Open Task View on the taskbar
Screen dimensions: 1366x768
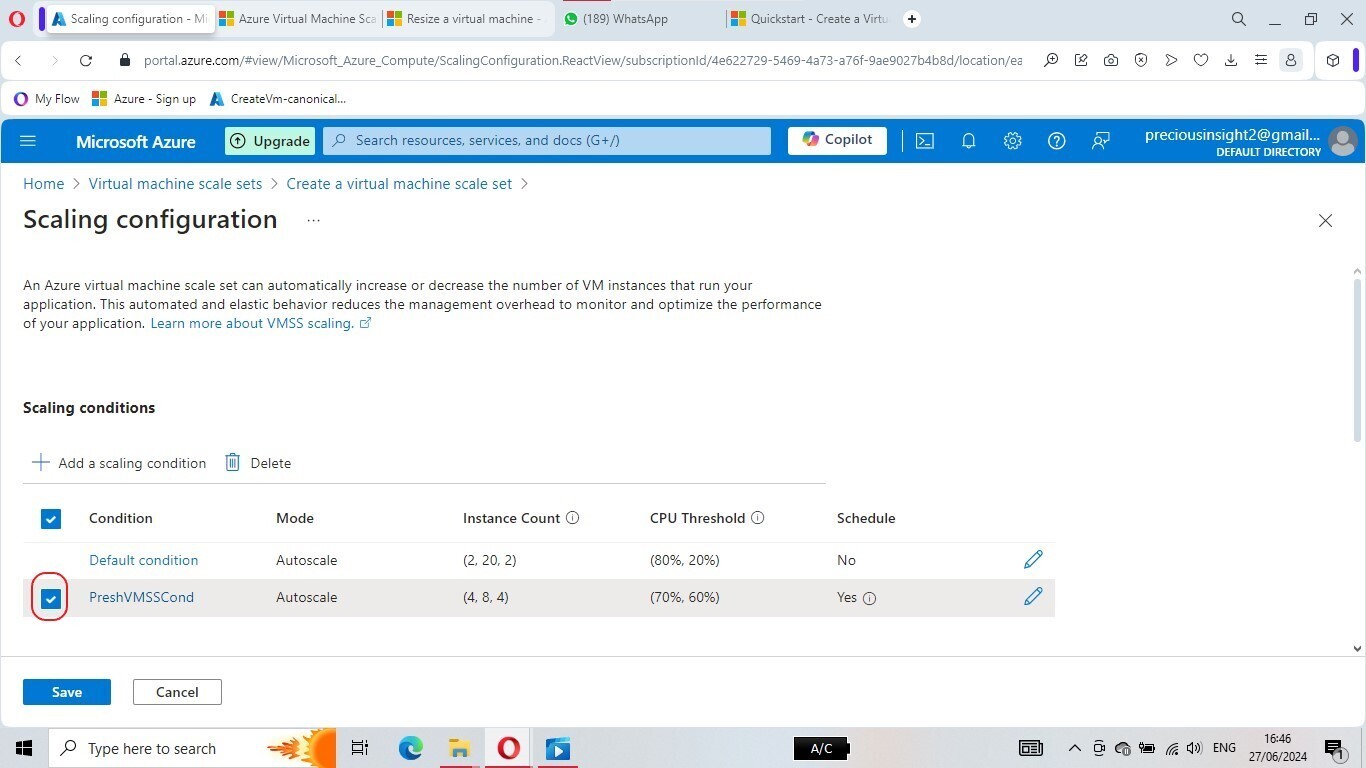tap(360, 748)
